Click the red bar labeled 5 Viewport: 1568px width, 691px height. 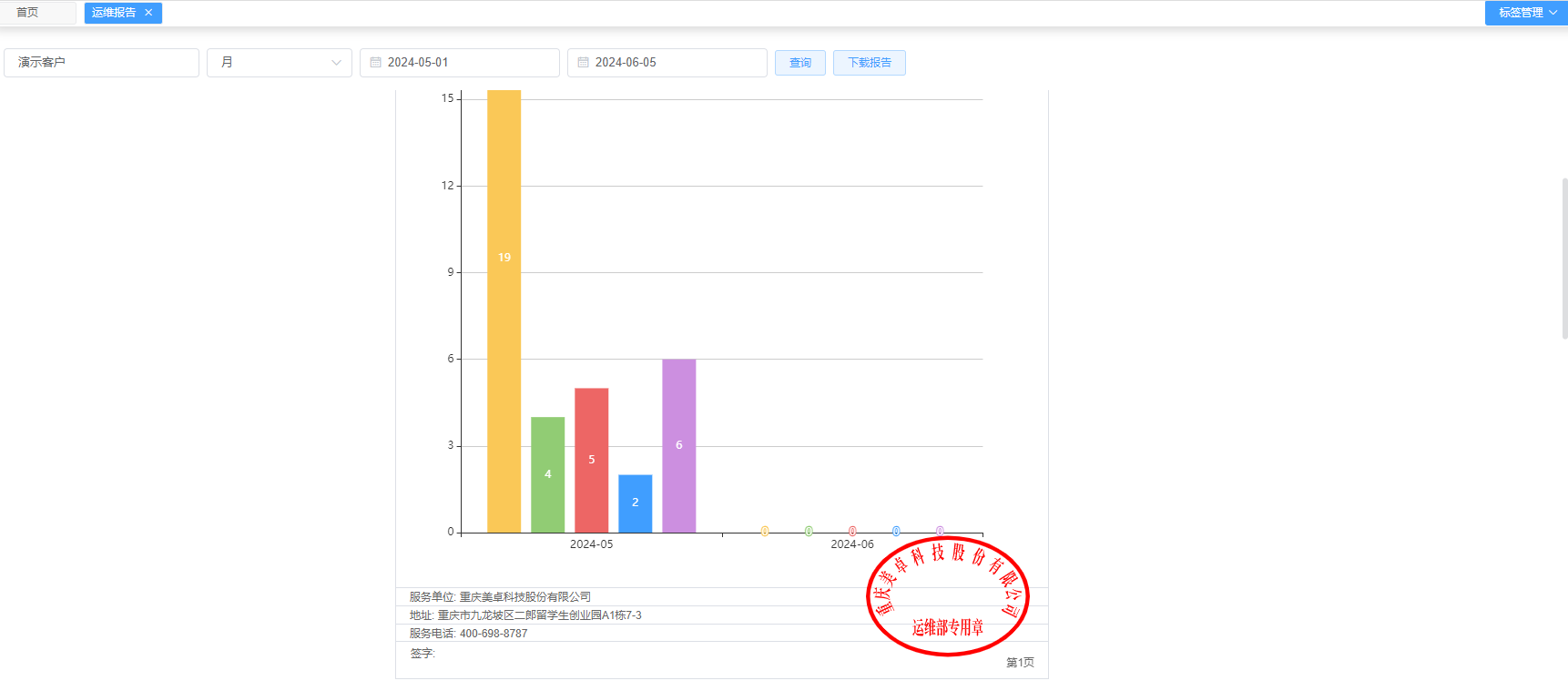point(591,460)
